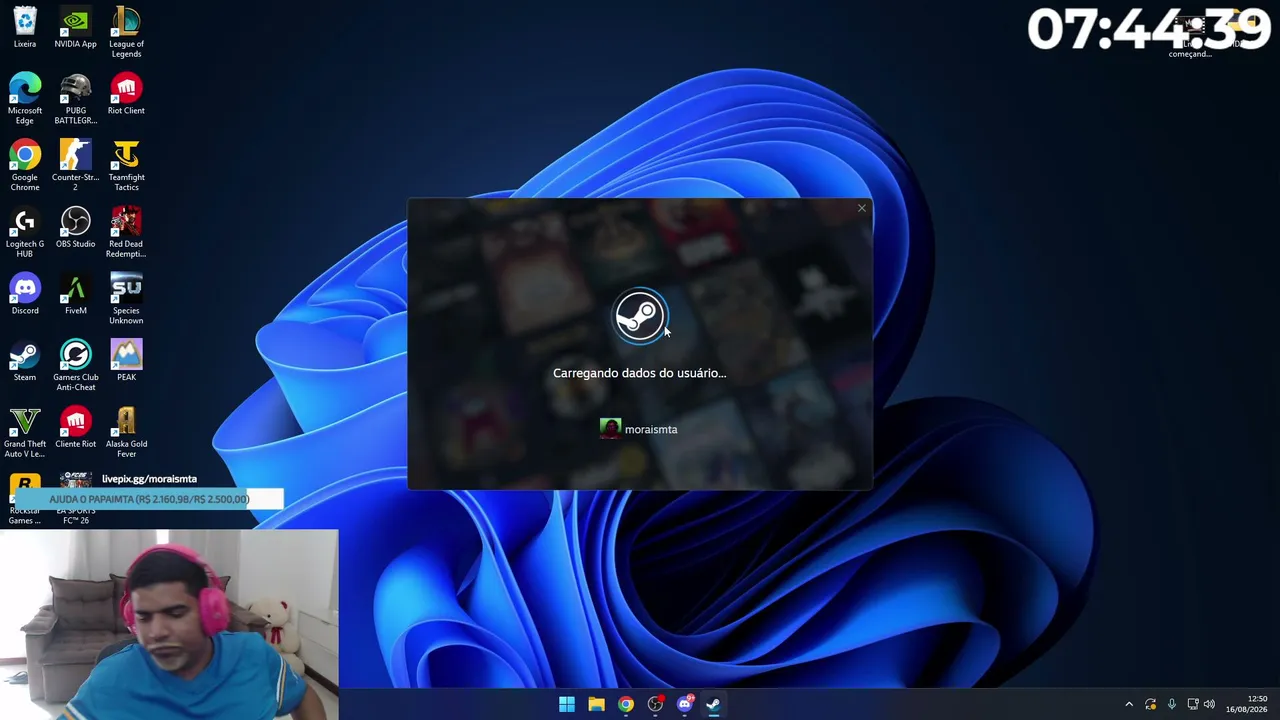This screenshot has height=720, width=1280.
Task: Click the microphone icon in system tray
Action: click(x=1172, y=704)
